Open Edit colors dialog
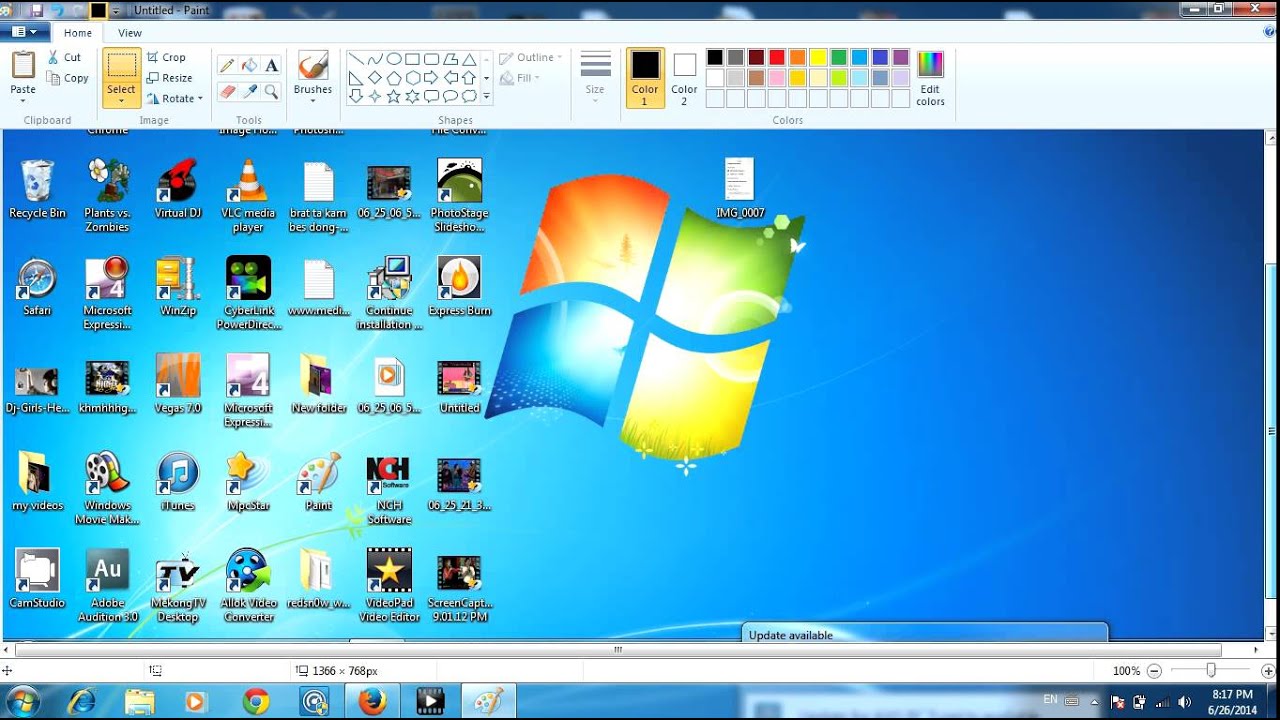Image resolution: width=1280 pixels, height=720 pixels. (930, 78)
